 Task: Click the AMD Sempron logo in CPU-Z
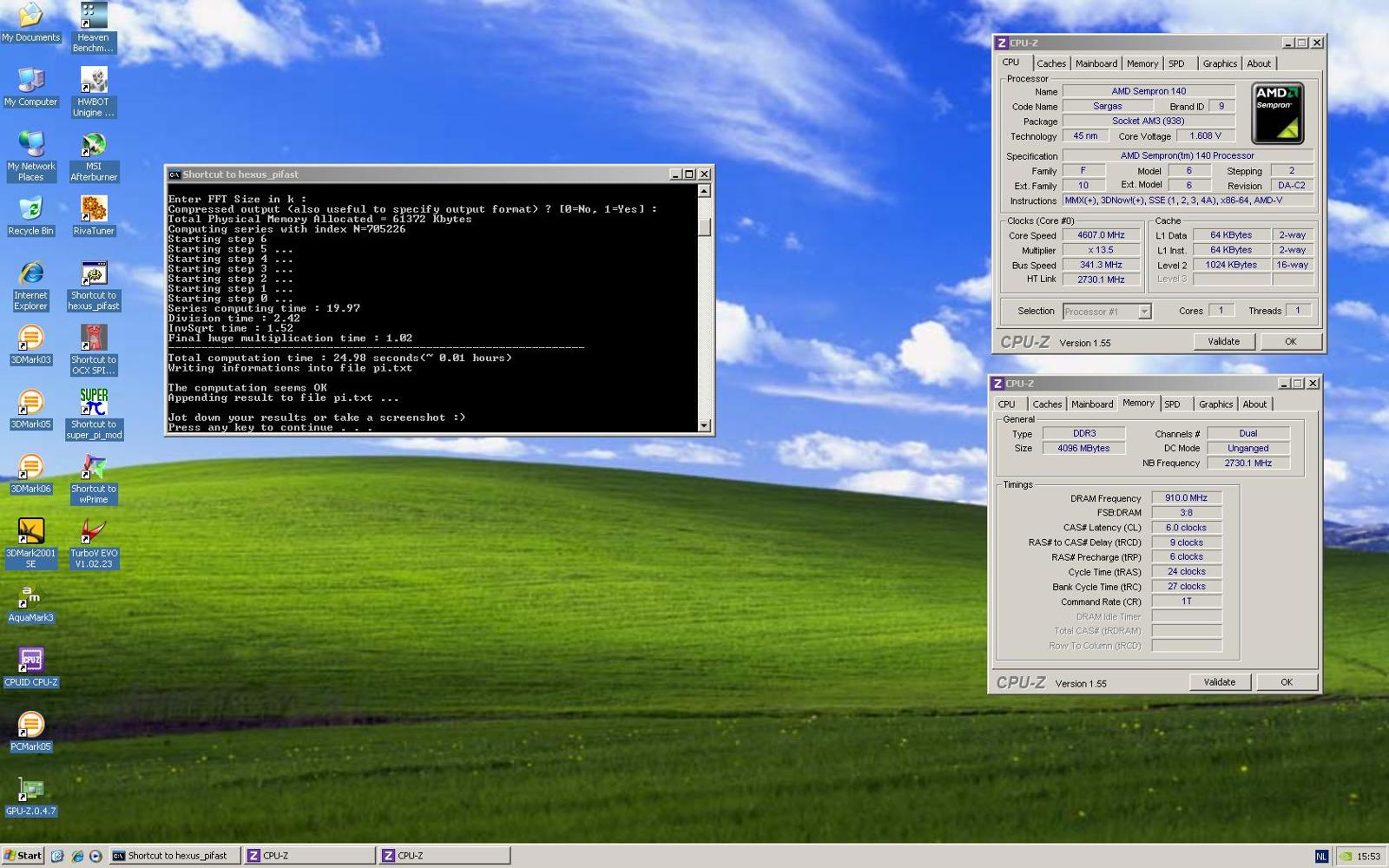[x=1277, y=113]
